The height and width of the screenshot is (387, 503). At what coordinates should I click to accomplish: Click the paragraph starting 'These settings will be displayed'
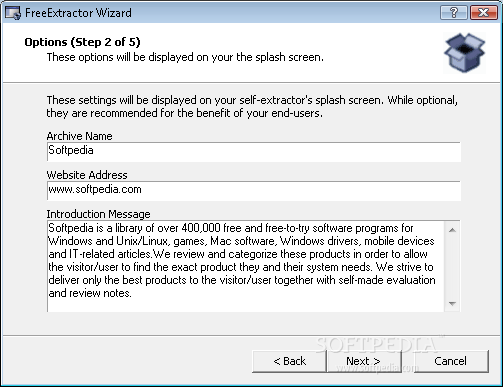252,107
